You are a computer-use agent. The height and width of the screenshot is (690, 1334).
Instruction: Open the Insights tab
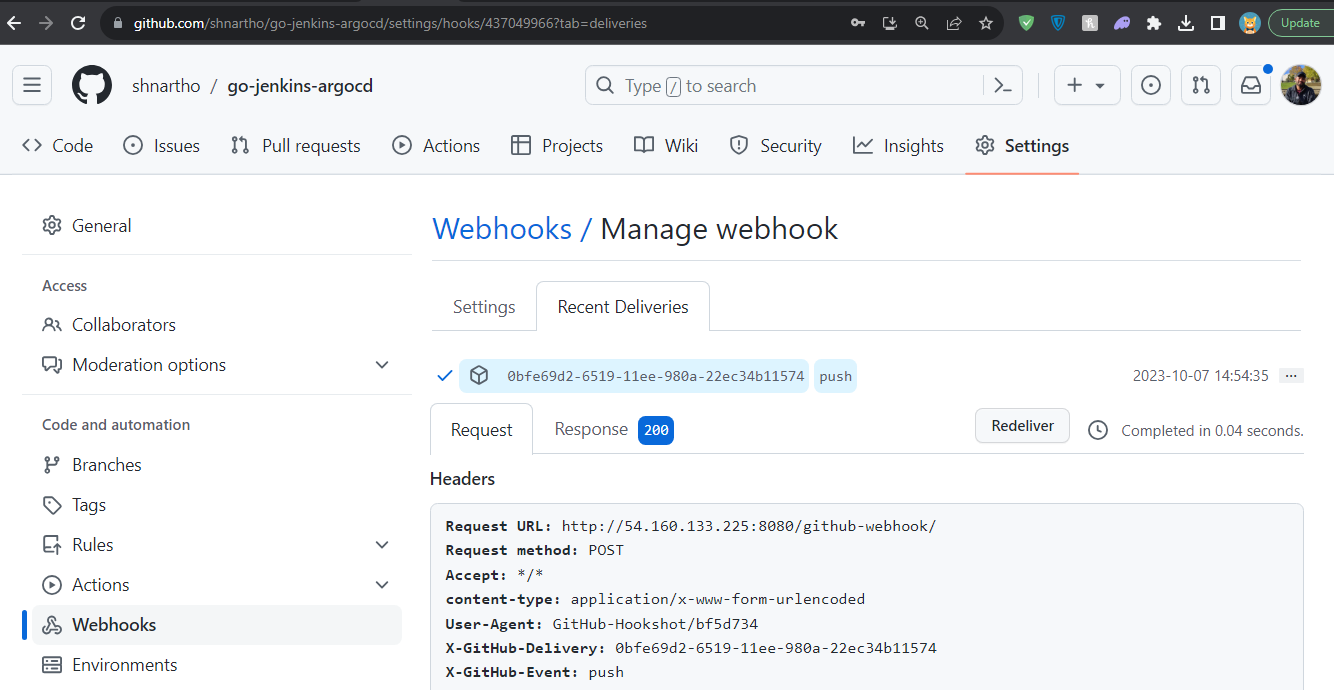click(898, 146)
